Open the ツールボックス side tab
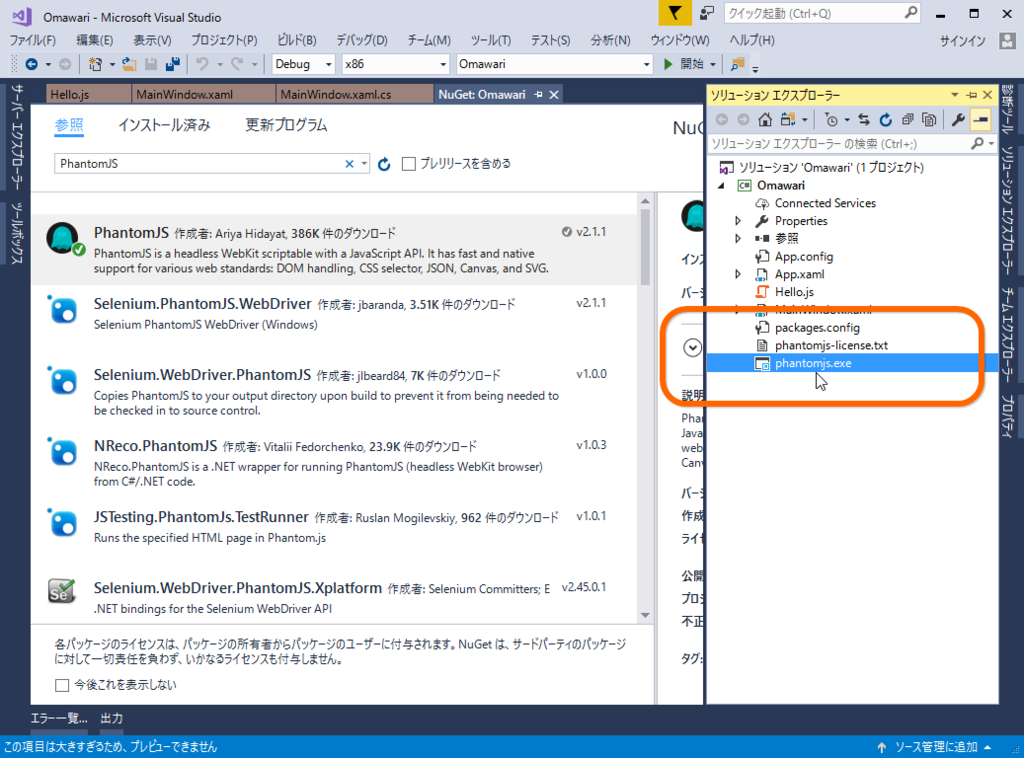The width and height of the screenshot is (1024, 758). click(x=16, y=234)
